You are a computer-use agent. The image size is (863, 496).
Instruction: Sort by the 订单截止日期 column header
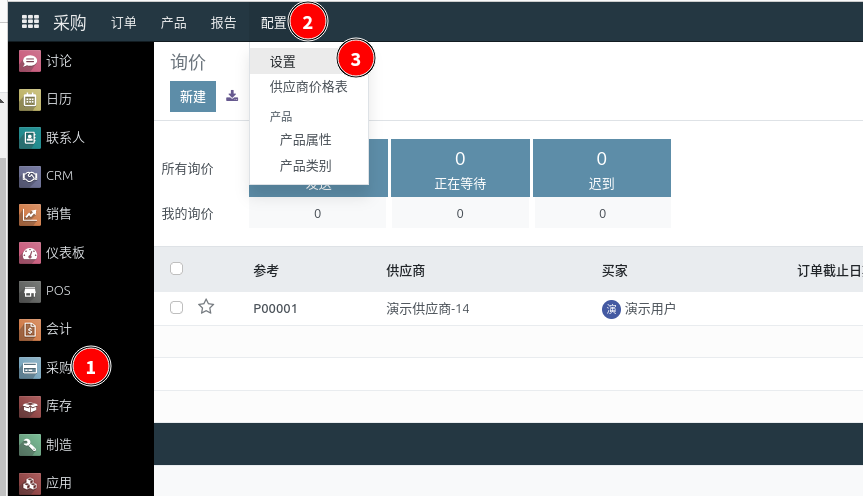(830, 270)
